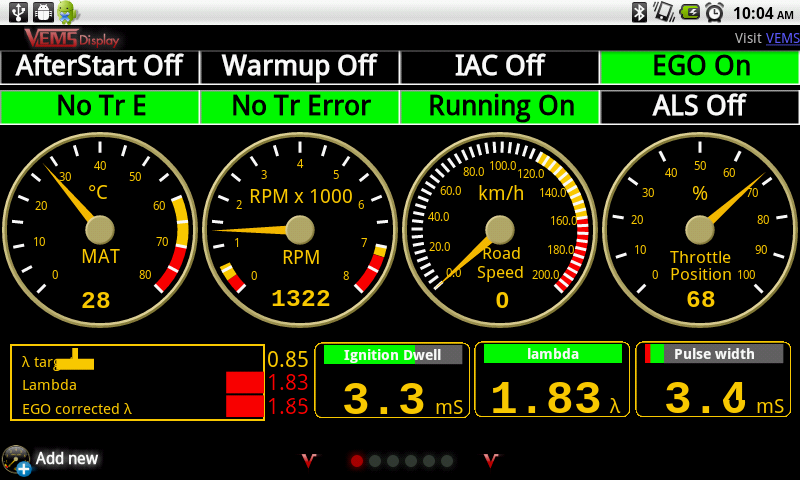Switch to the second page dot

[x=375, y=461]
